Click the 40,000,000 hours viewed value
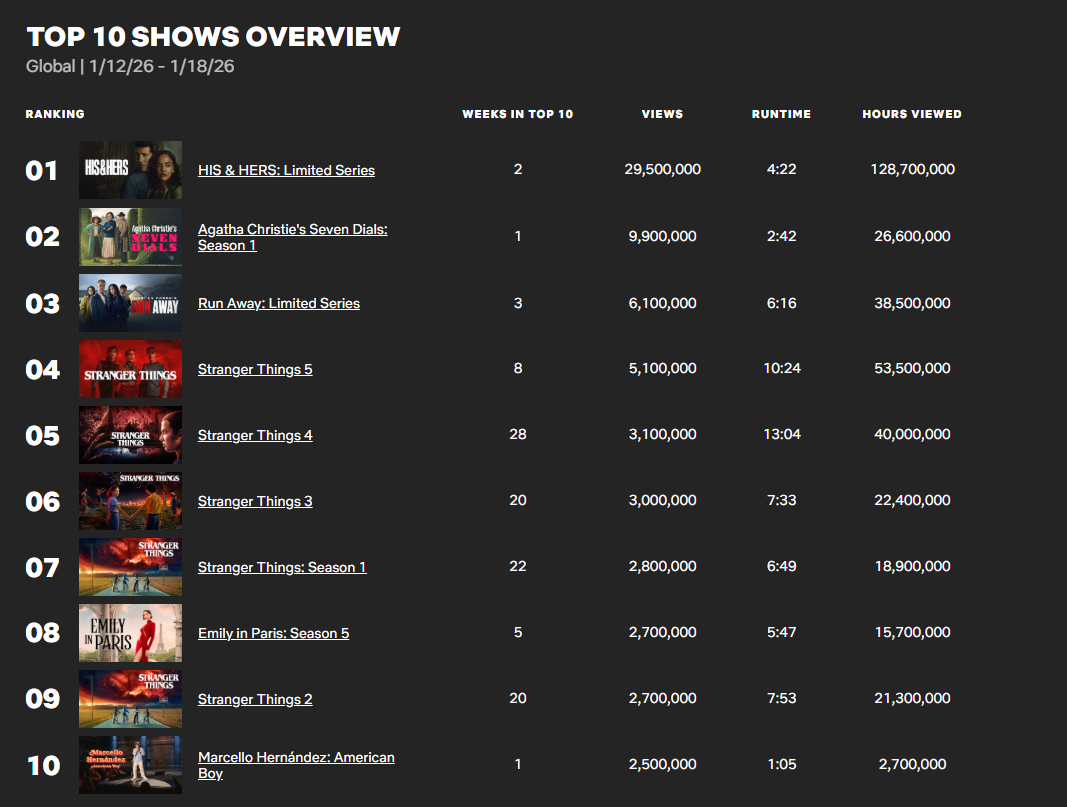 913,434
